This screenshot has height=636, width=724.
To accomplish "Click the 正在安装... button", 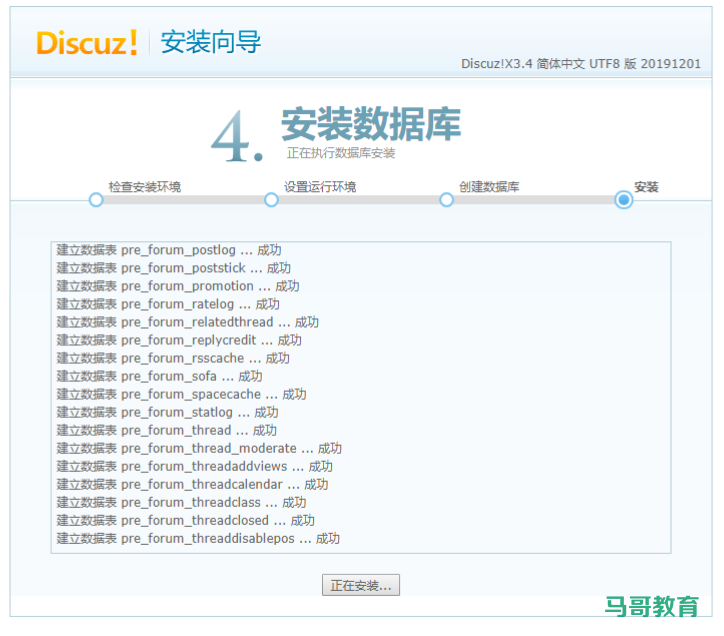I will pos(361,585).
